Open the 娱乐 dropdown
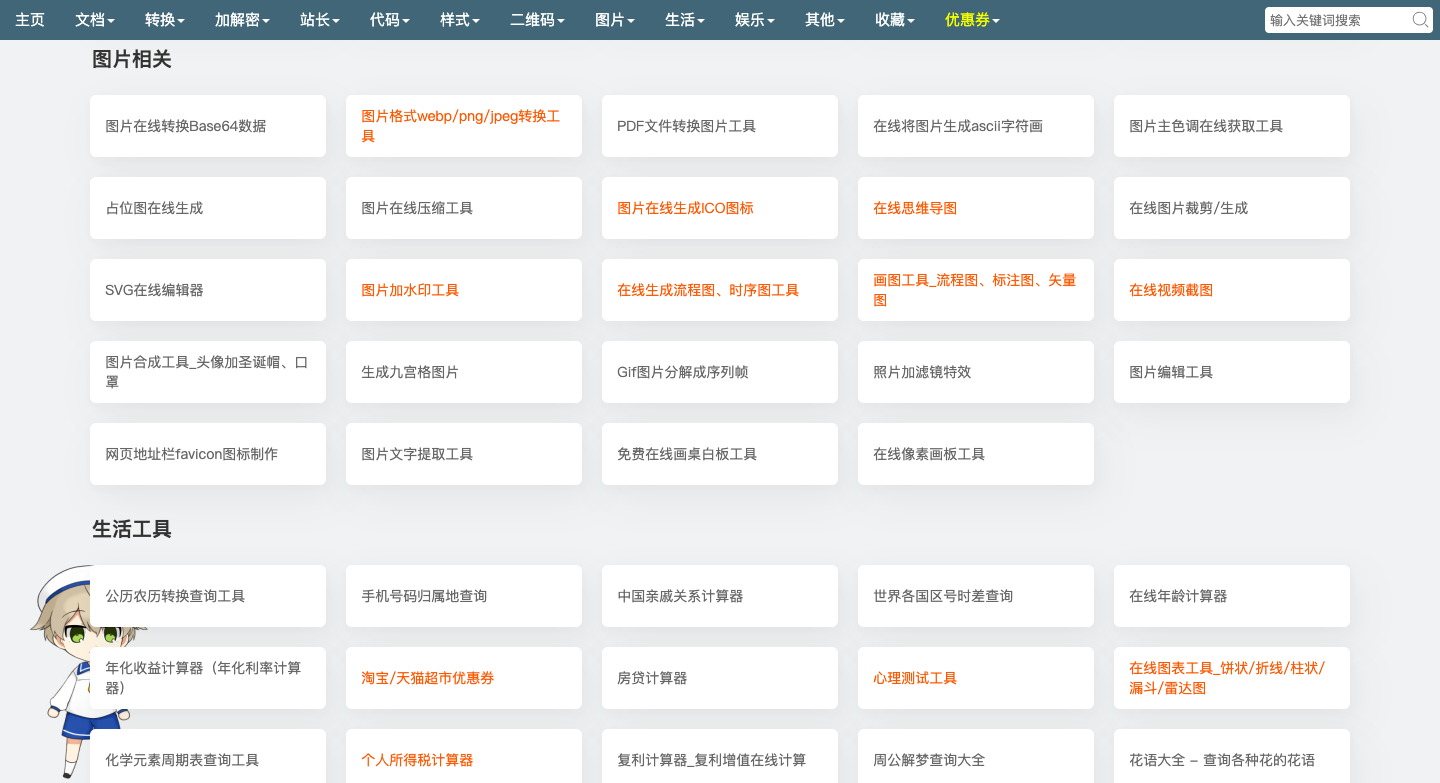This screenshot has height=783, width=1440. [x=754, y=19]
